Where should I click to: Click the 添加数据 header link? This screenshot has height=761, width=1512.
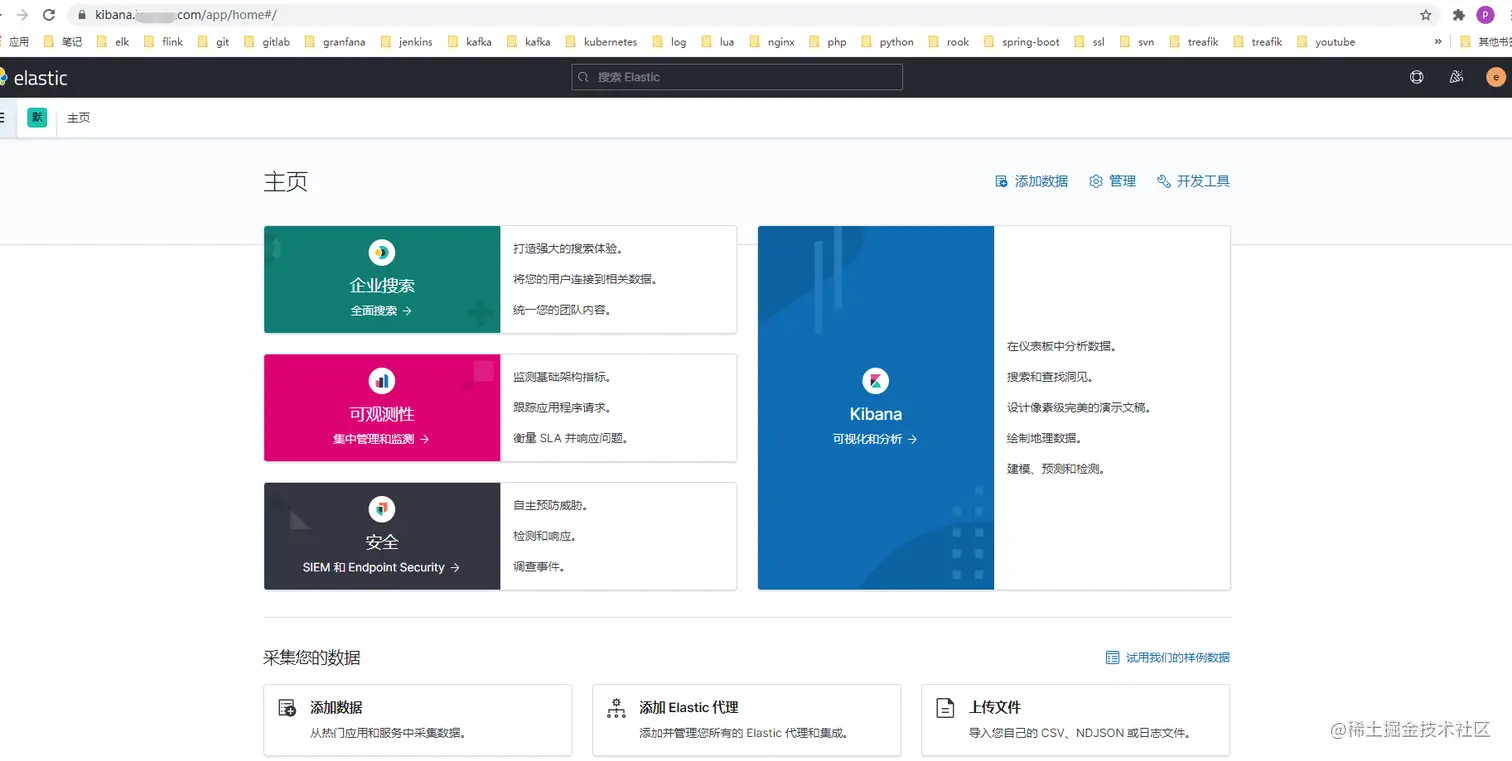[x=1031, y=181]
